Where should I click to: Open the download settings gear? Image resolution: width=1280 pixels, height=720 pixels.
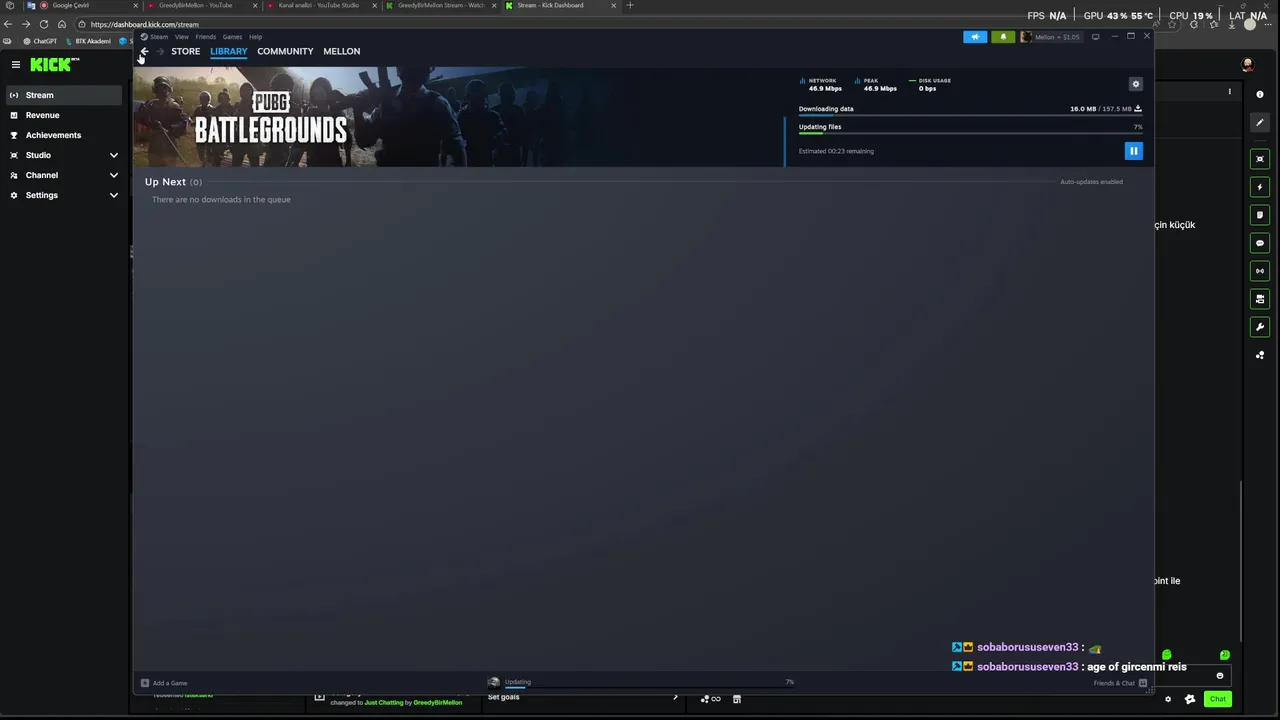(1135, 84)
